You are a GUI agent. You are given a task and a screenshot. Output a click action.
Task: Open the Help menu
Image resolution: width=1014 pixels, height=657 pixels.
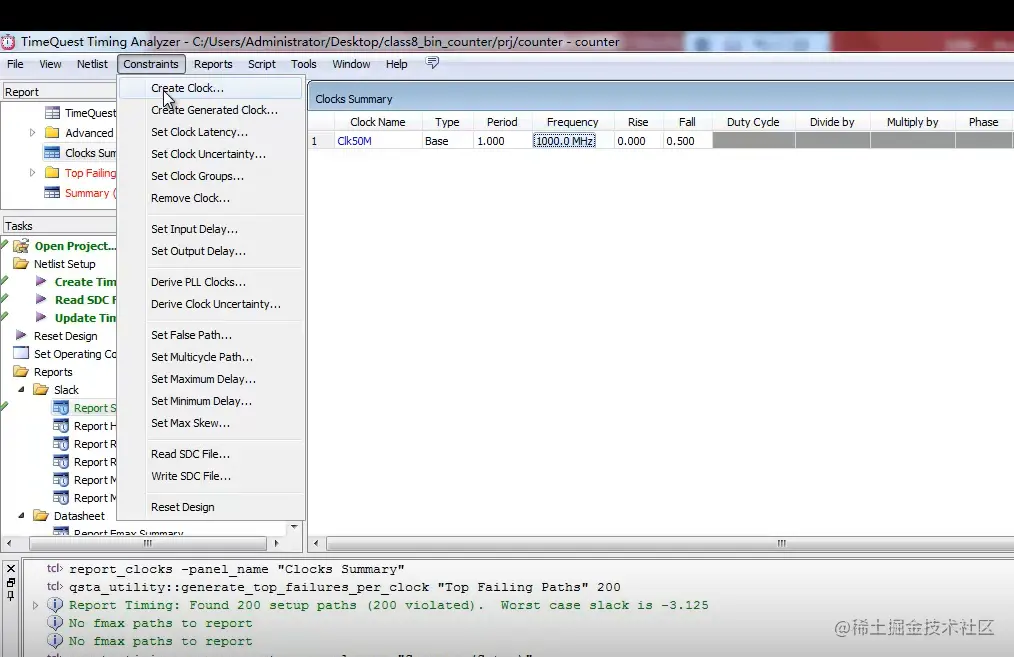(396, 64)
